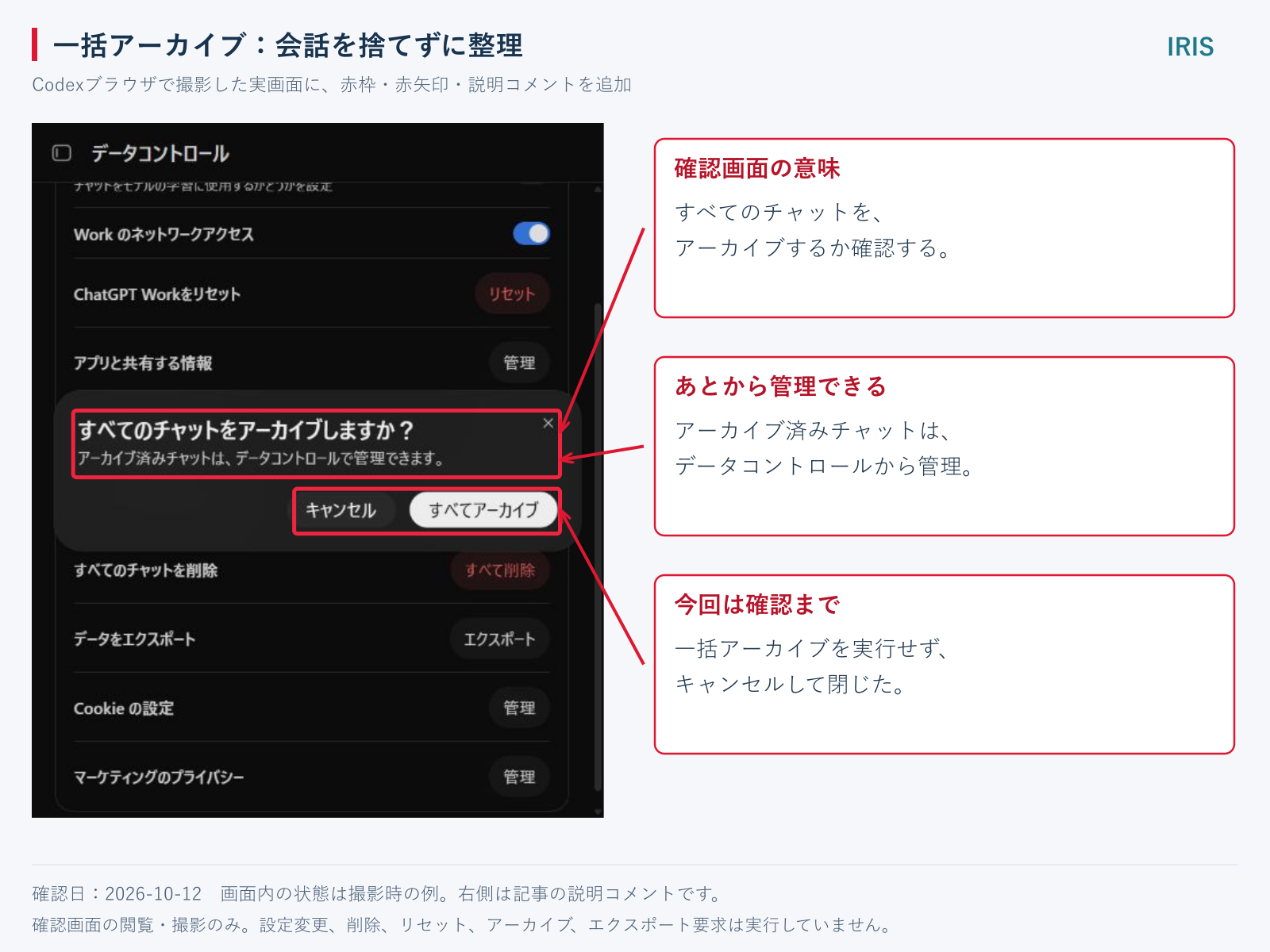Click the マーケティングのプライバシー label

coord(159,777)
